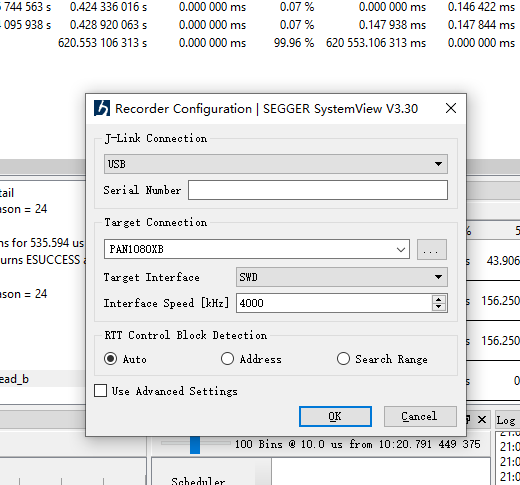Click the 43.906 value in background window
The width and height of the screenshot is (520, 485).
[x=503, y=261]
